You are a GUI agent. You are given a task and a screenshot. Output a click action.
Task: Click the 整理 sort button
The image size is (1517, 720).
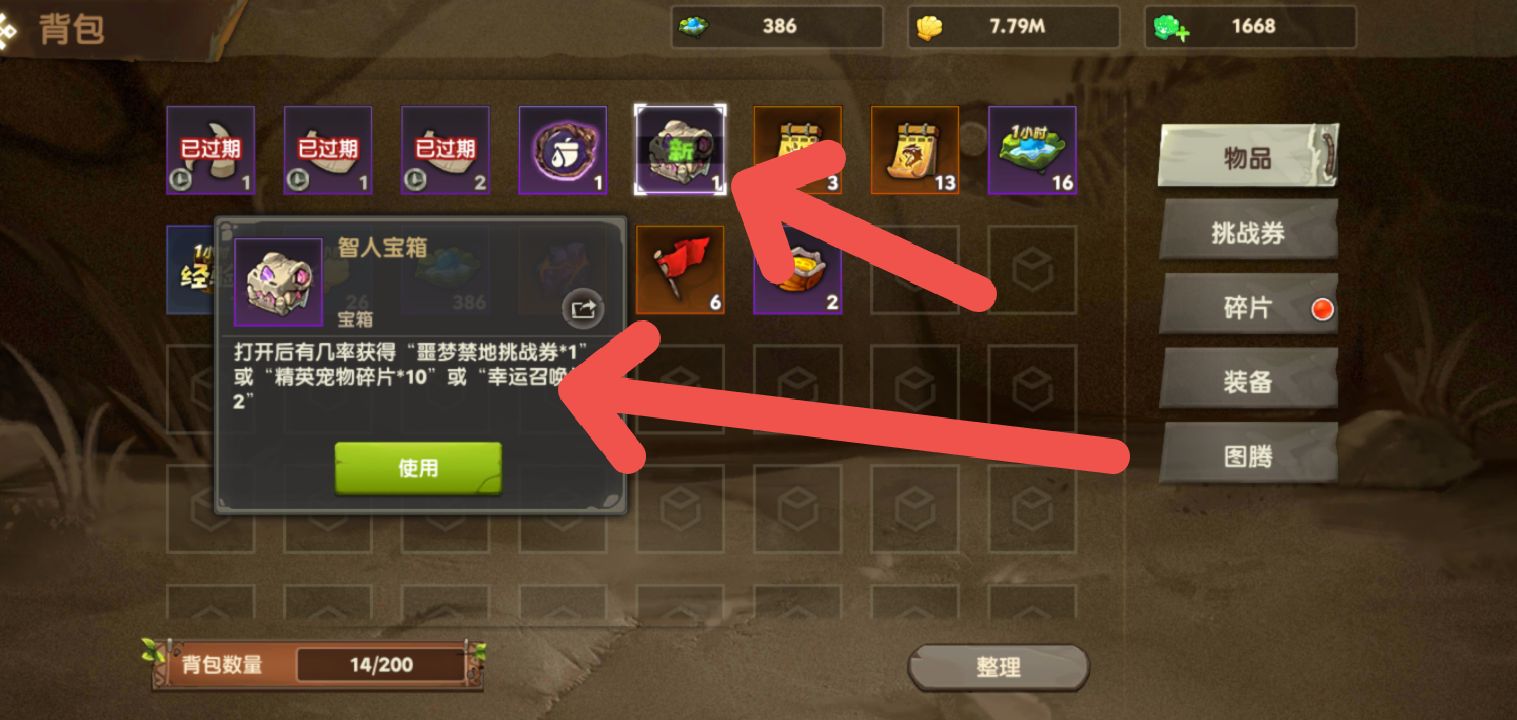pos(998,667)
